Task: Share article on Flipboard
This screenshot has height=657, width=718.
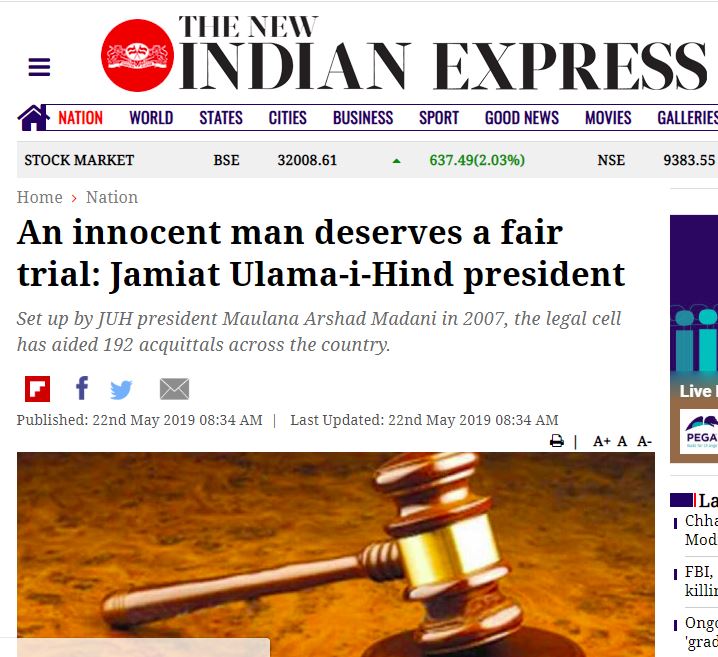Action: (x=38, y=389)
